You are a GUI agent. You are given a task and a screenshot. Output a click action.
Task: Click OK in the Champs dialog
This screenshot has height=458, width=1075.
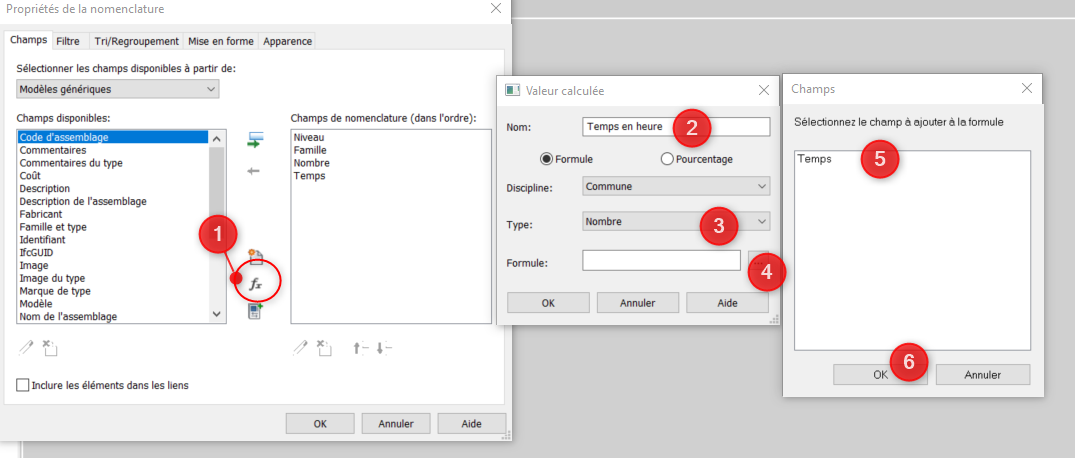(879, 374)
